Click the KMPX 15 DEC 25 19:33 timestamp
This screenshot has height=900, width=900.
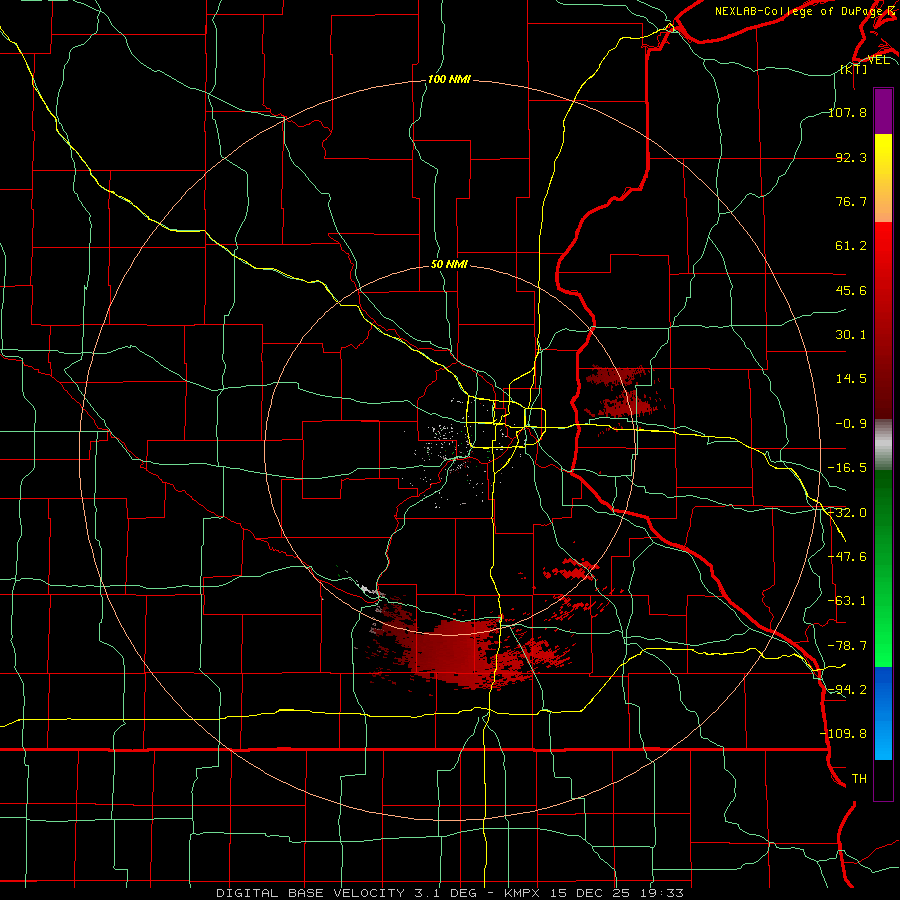pyautogui.click(x=594, y=893)
